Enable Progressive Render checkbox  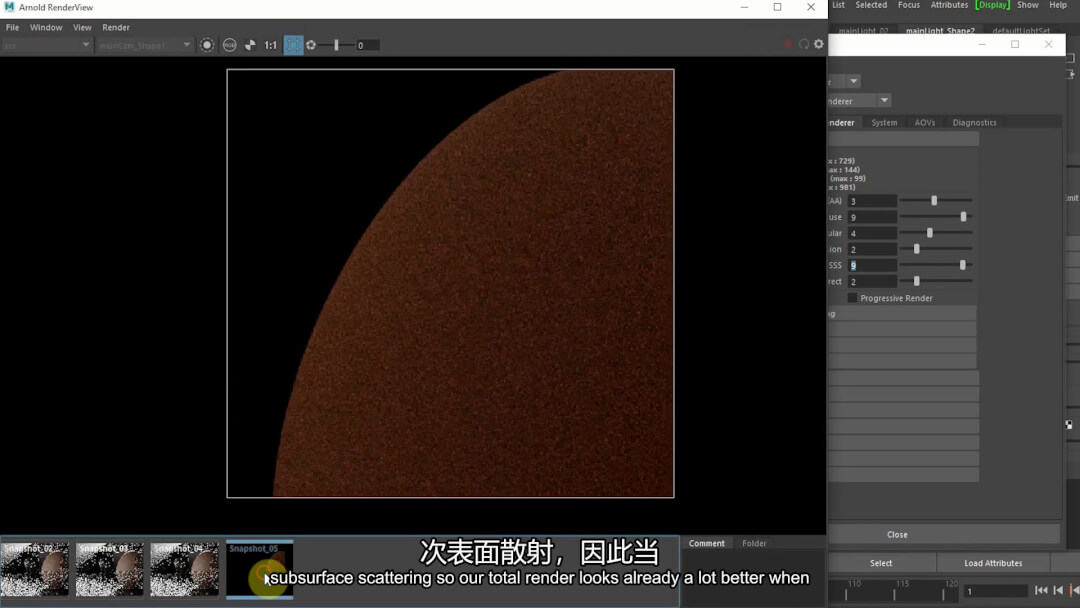852,298
